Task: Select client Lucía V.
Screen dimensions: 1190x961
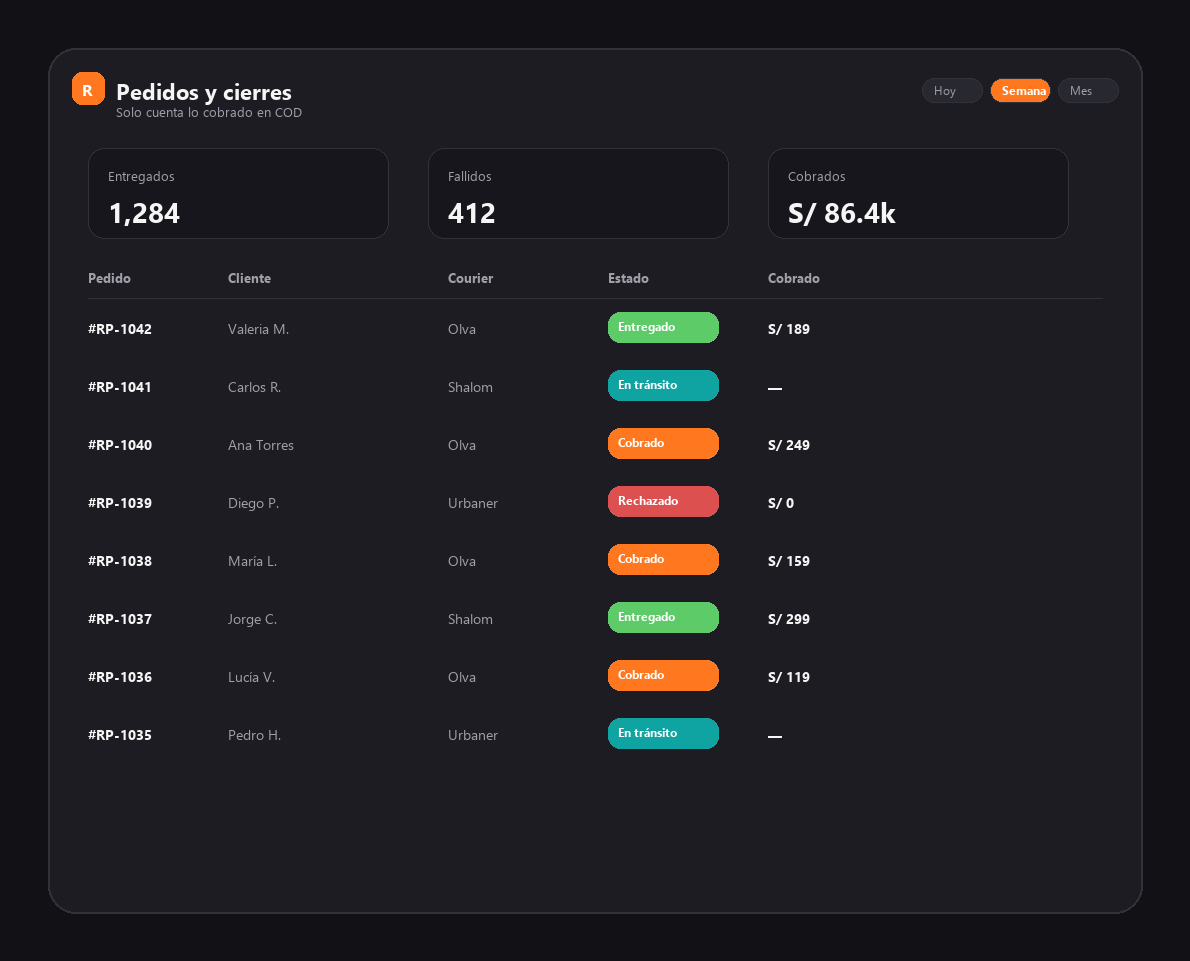Action: click(x=251, y=677)
